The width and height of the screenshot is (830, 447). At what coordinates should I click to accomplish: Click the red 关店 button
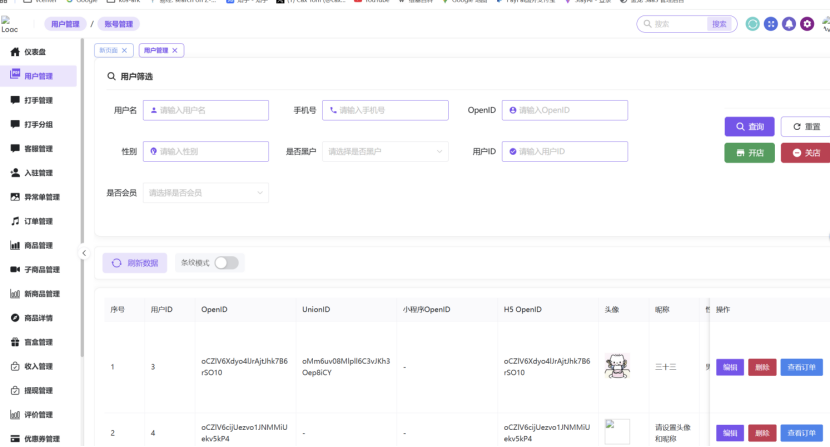pyautogui.click(x=806, y=153)
